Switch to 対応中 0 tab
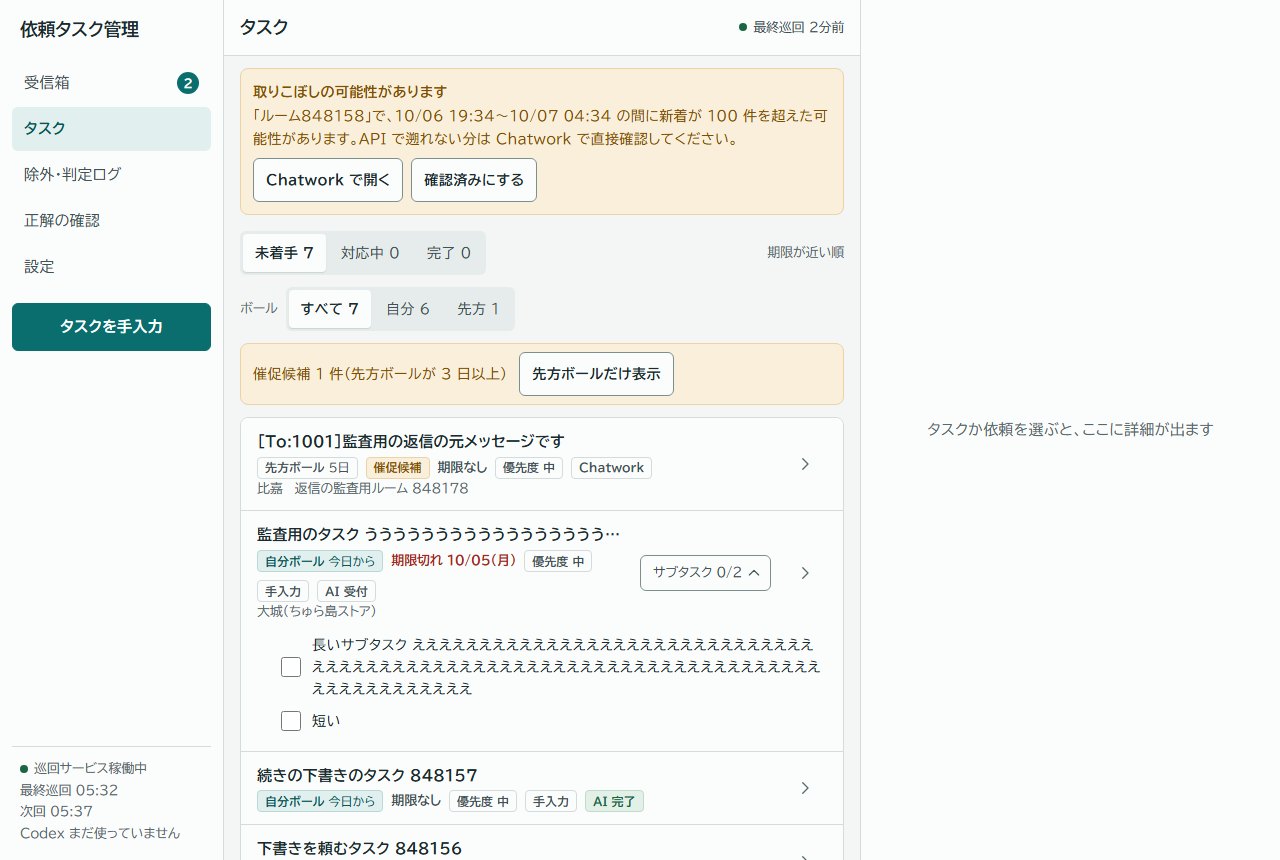Image resolution: width=1280 pixels, height=860 pixels. tap(370, 253)
